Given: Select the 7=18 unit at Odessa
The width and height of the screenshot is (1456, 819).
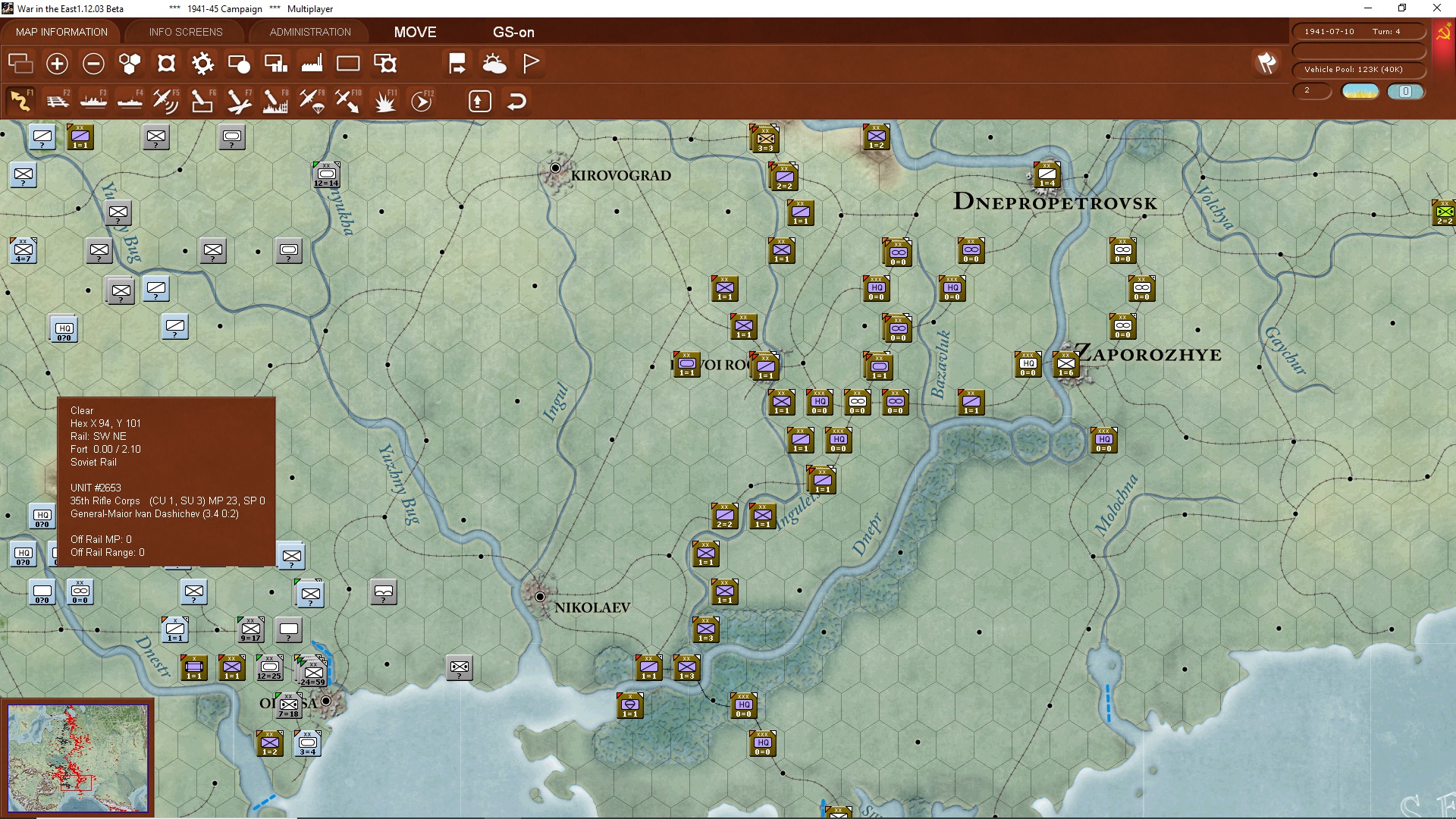Looking at the screenshot, I should click(289, 706).
